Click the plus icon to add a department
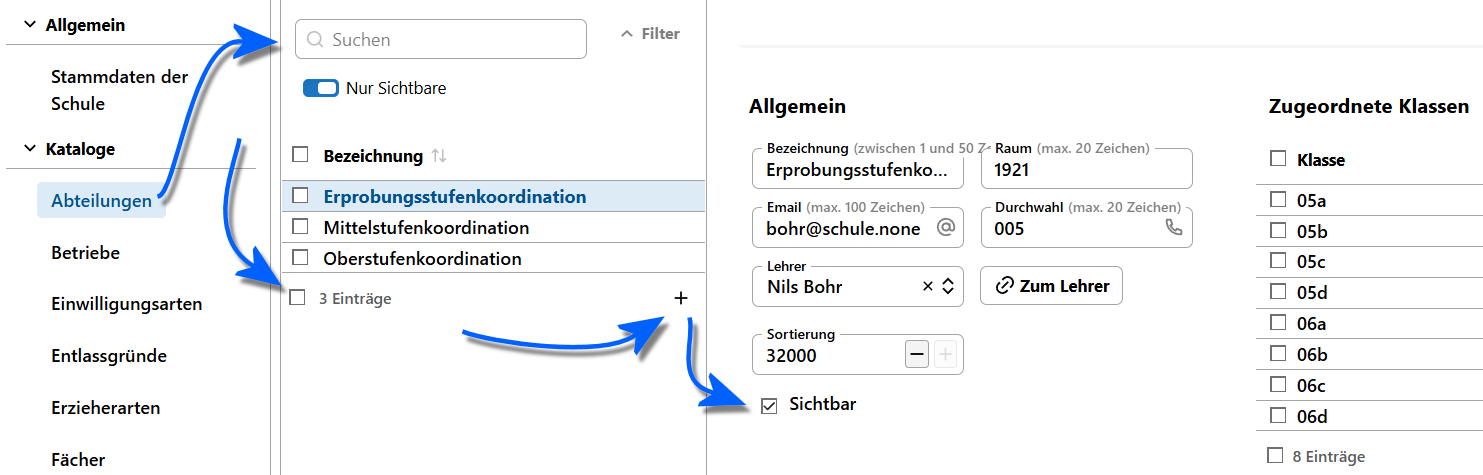Screen dimensions: 1483x475 click(681, 298)
